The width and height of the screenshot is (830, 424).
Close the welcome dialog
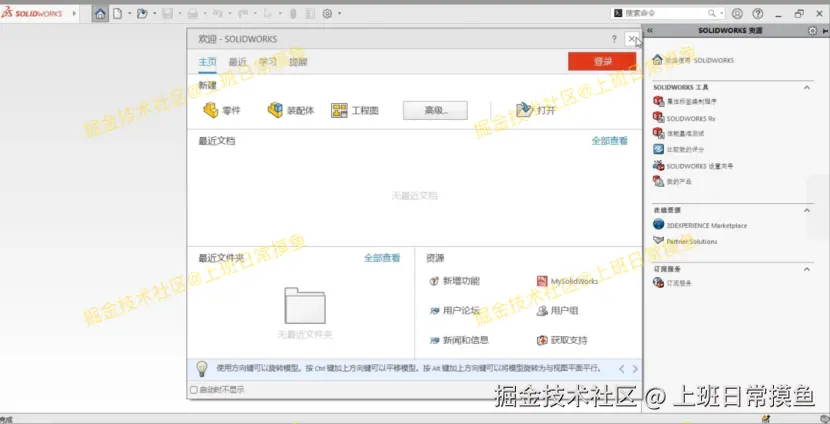tap(632, 39)
